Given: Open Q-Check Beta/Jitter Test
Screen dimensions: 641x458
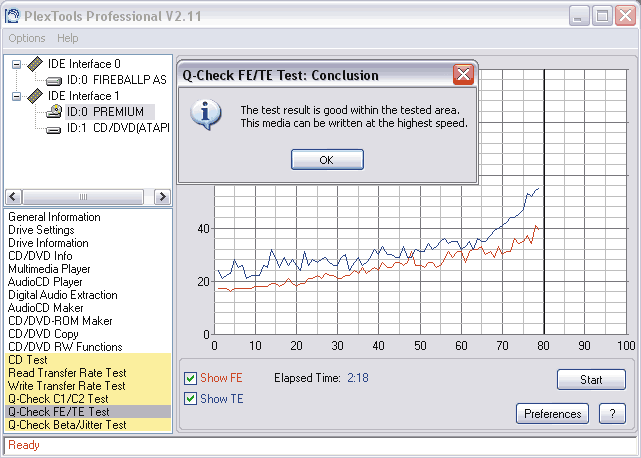Looking at the screenshot, I should pyautogui.click(x=88, y=425).
